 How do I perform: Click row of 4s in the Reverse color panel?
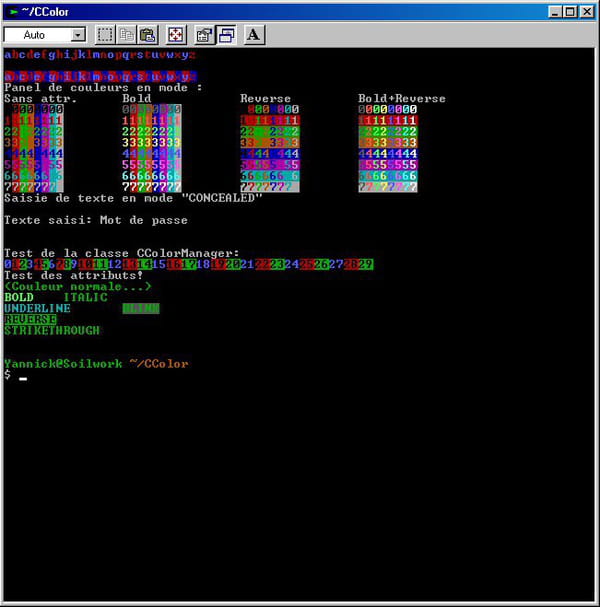coord(269,154)
